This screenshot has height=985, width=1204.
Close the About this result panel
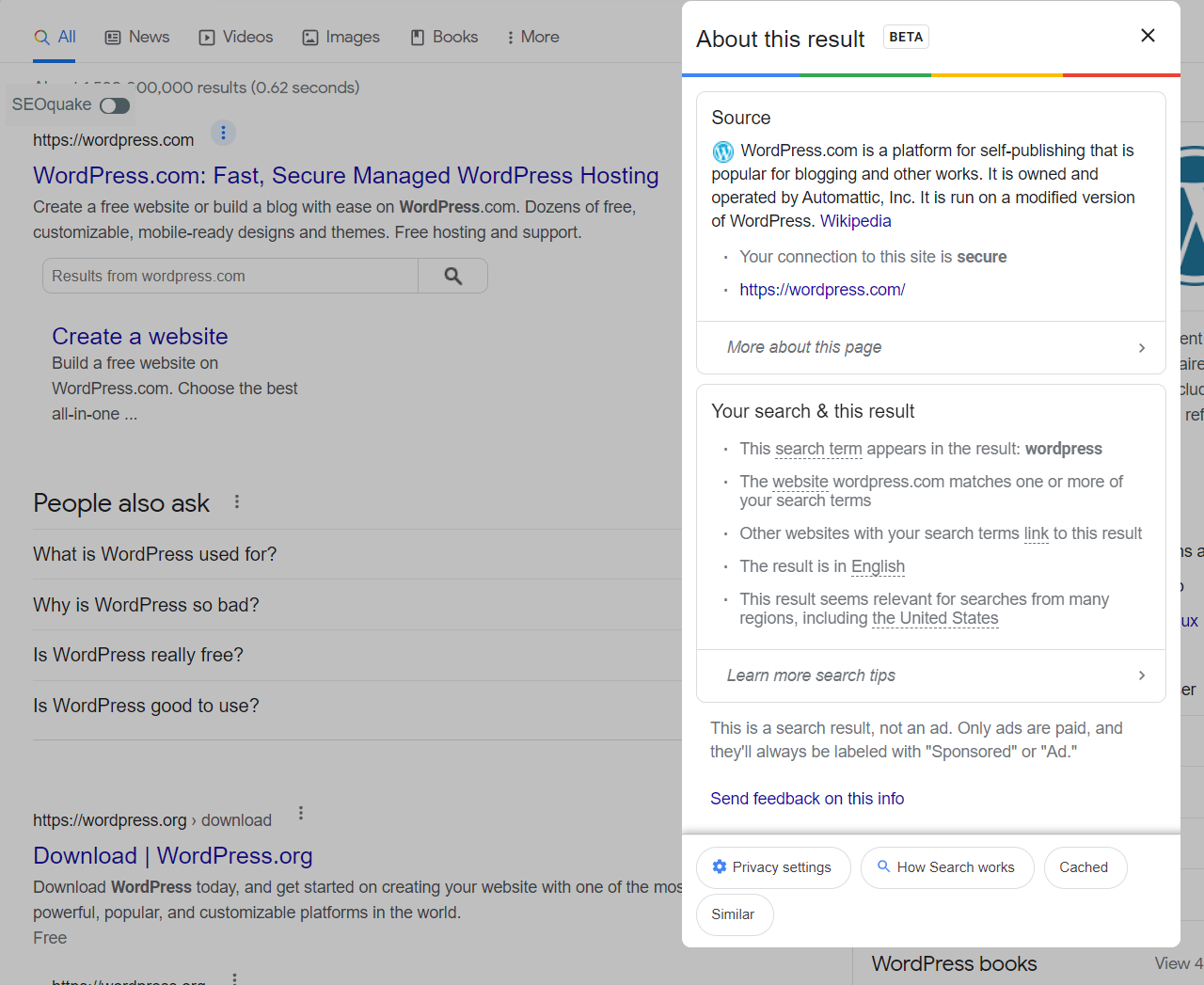point(1148,36)
